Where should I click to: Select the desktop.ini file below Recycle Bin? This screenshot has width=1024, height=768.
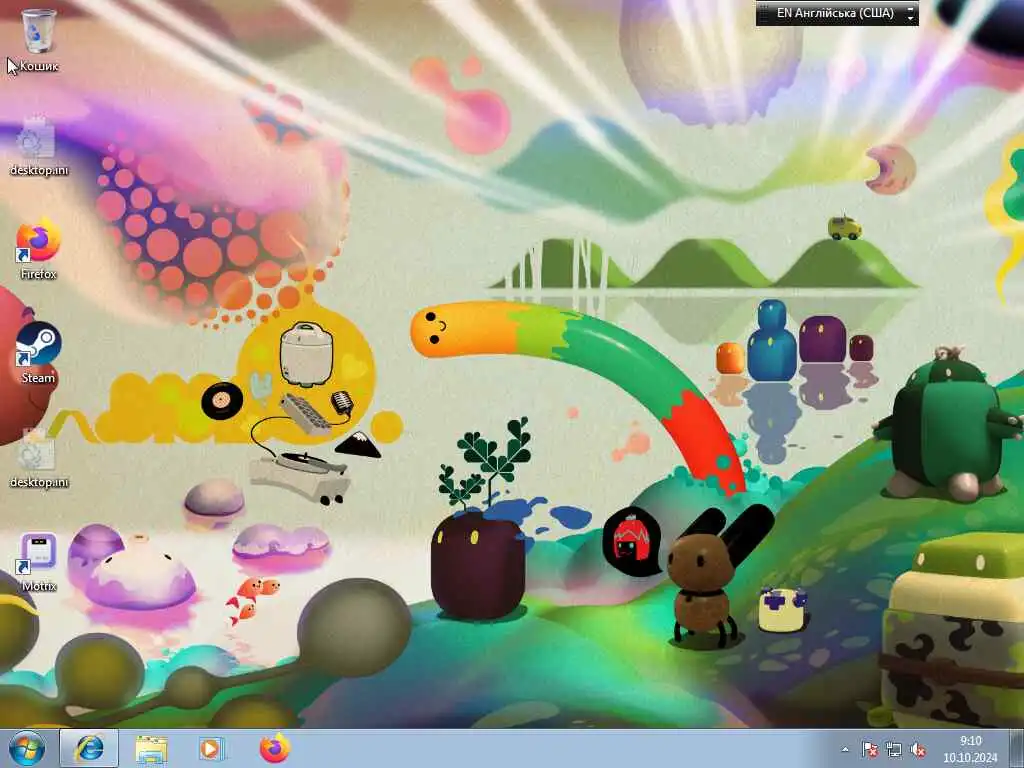pos(39,146)
